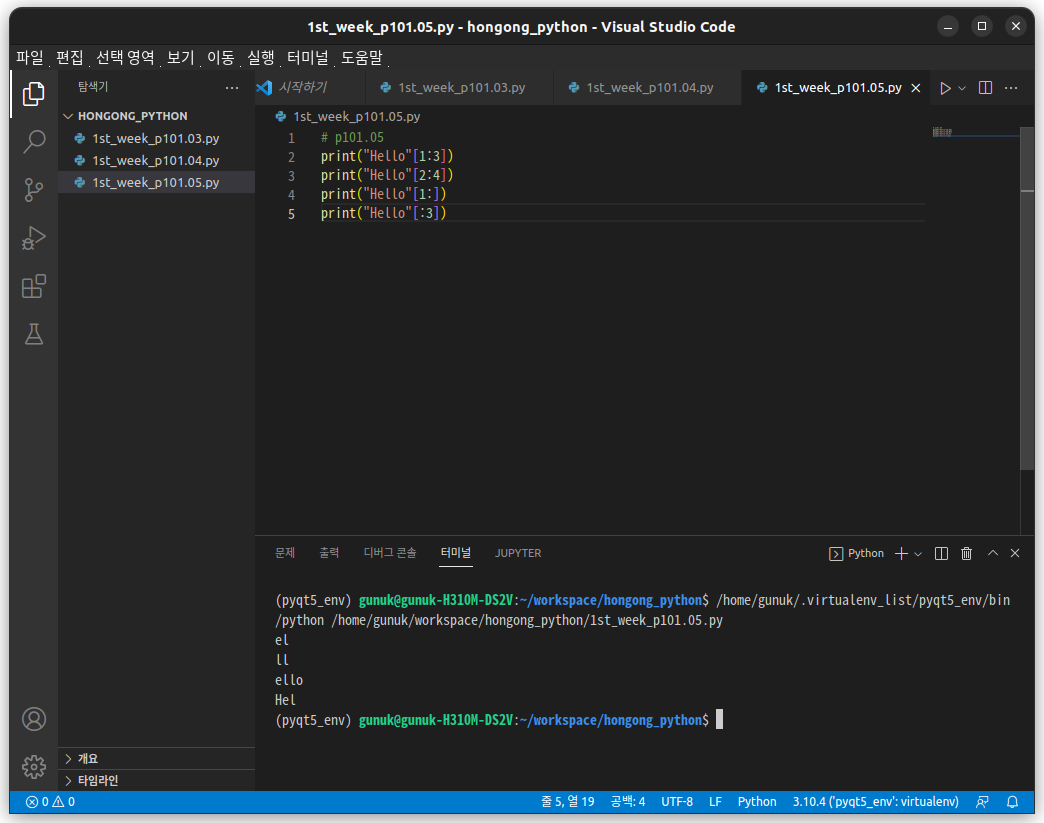
Task: Click the breadcrumb 1st_week_p101.05.py
Action: pos(357,117)
